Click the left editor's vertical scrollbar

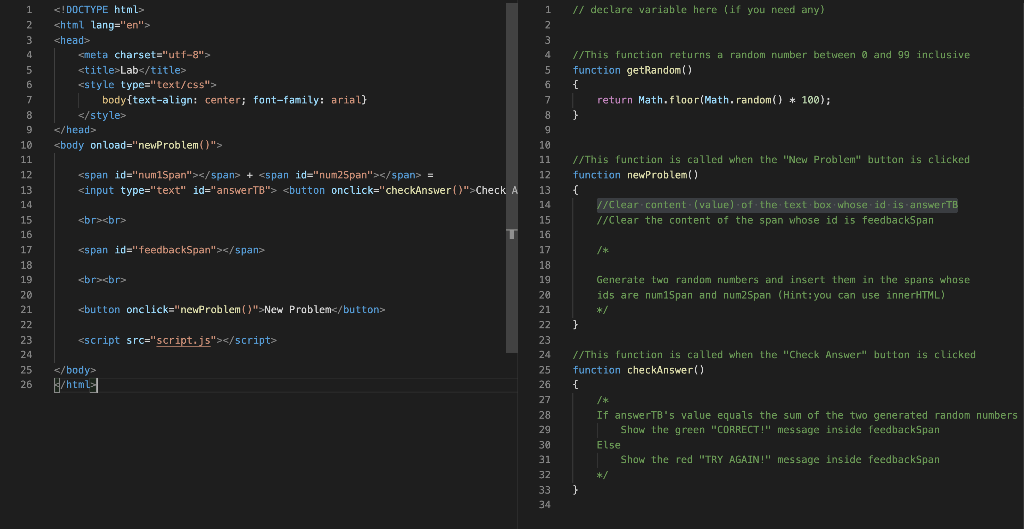[511, 176]
